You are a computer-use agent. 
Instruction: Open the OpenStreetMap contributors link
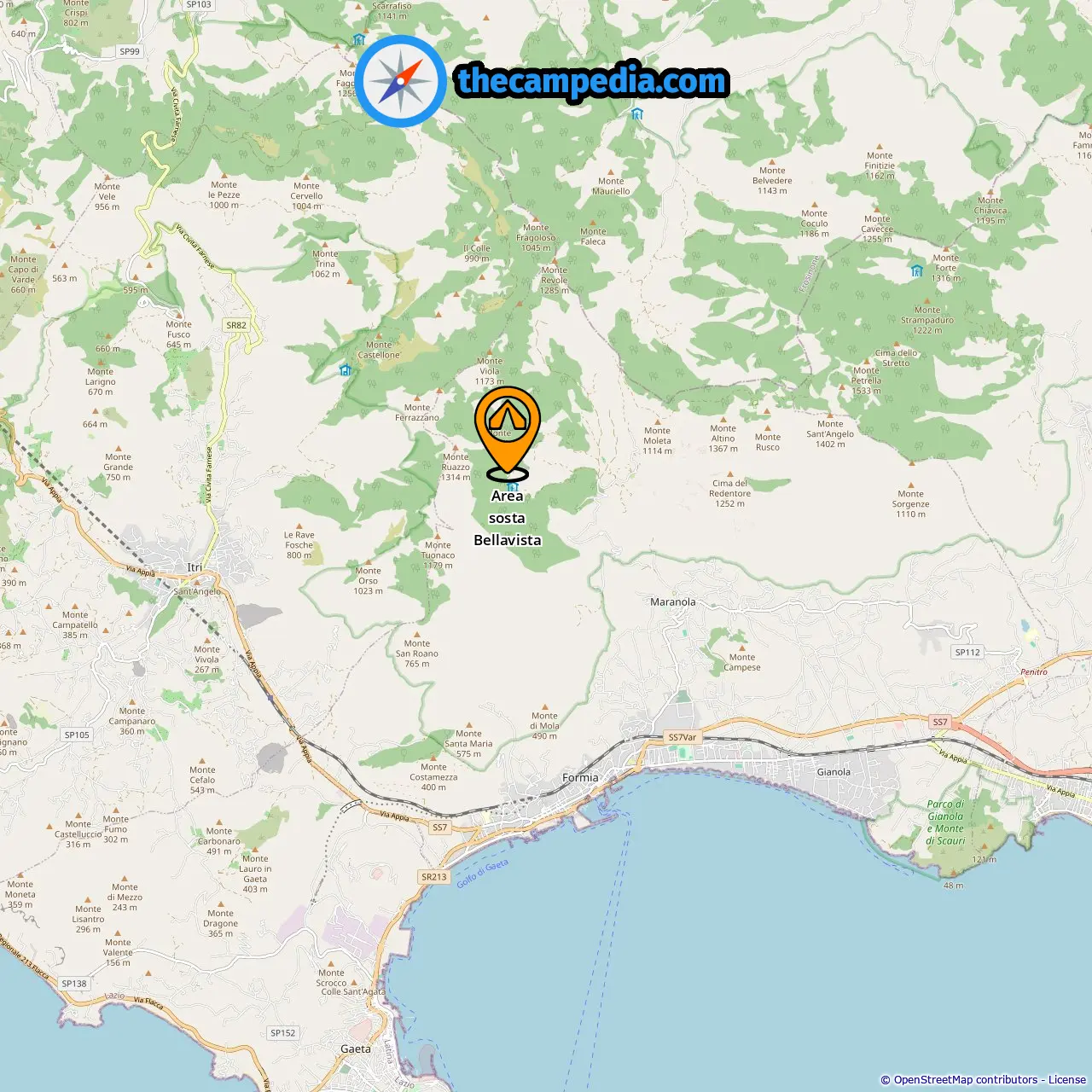[966, 1079]
